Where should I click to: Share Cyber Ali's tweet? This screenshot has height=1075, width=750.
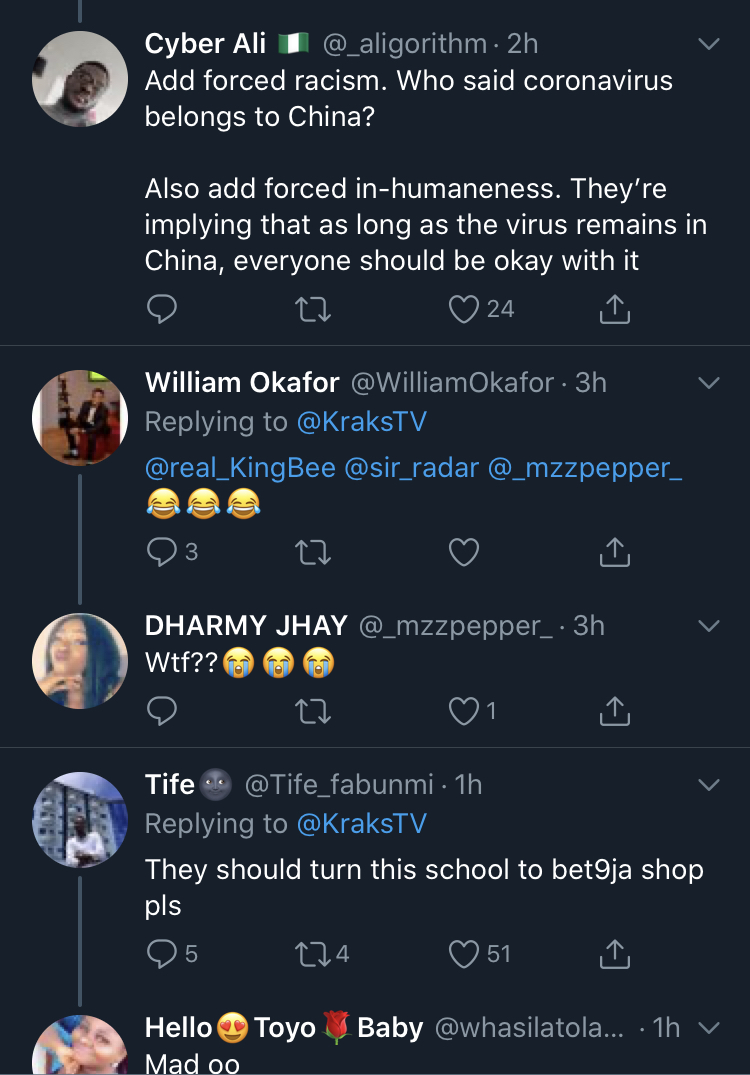coord(614,310)
